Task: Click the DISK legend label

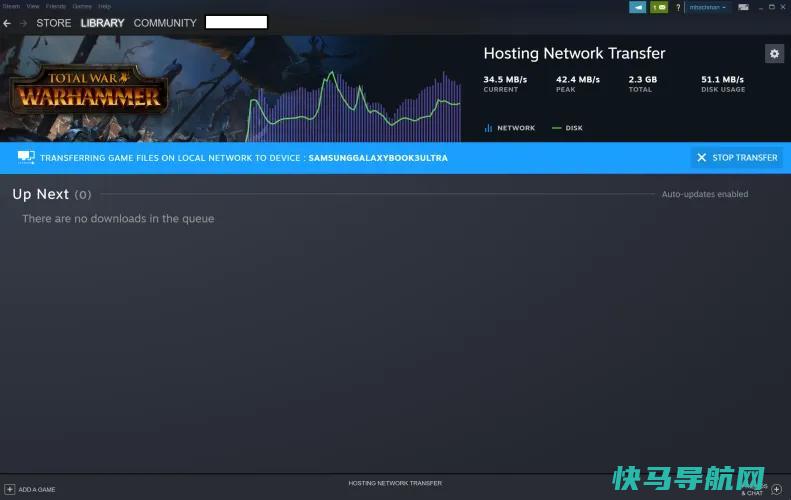Action: (x=574, y=128)
